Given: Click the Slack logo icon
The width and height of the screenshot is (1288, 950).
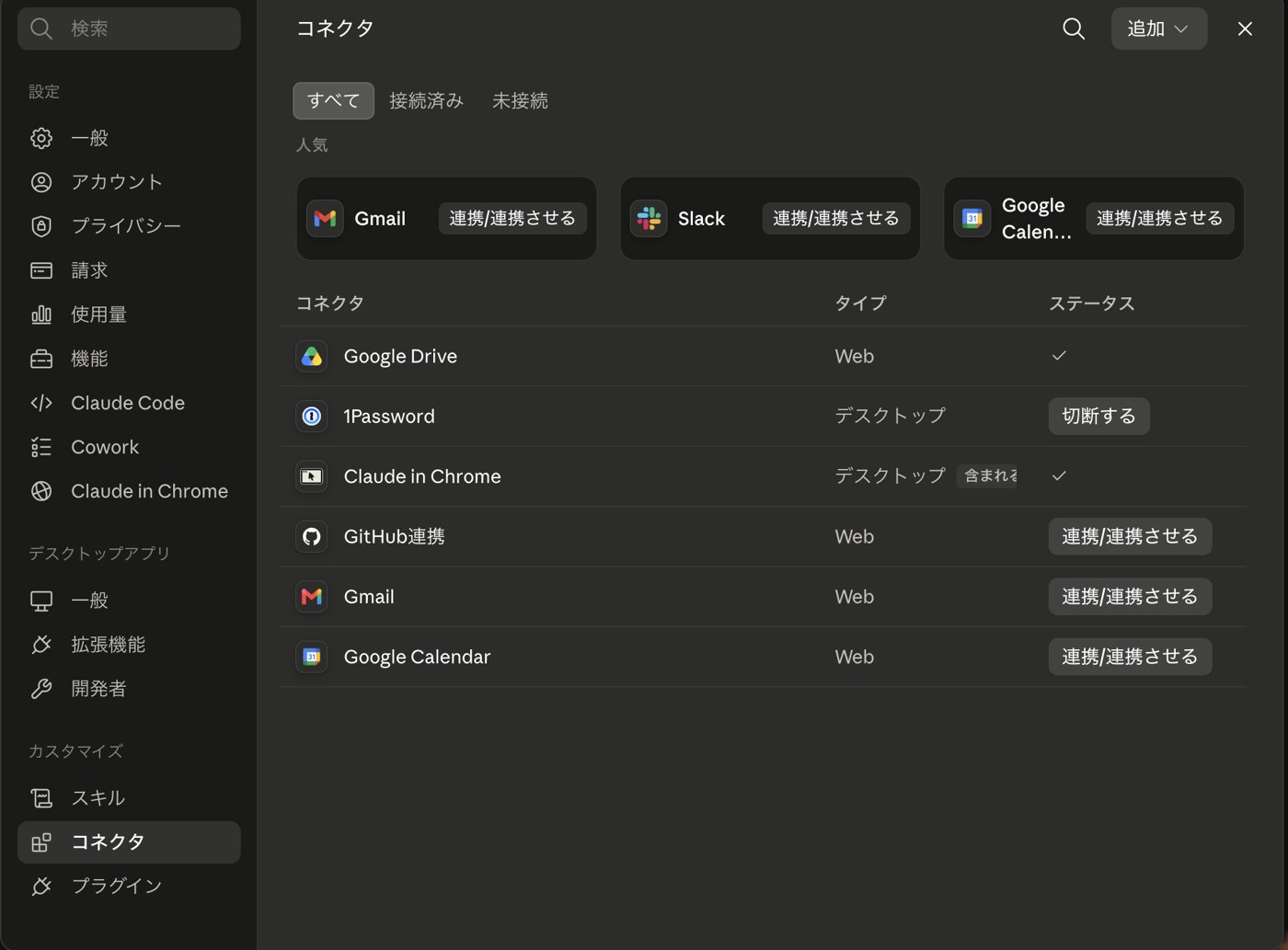Looking at the screenshot, I should tap(649, 218).
